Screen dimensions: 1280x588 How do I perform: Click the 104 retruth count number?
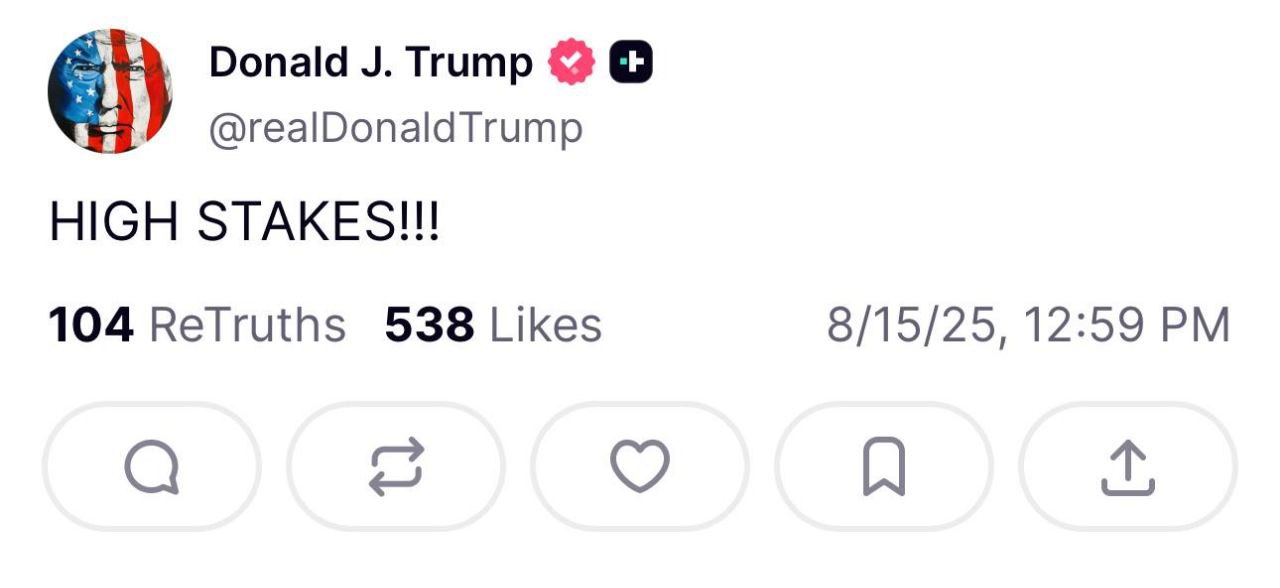(91, 325)
